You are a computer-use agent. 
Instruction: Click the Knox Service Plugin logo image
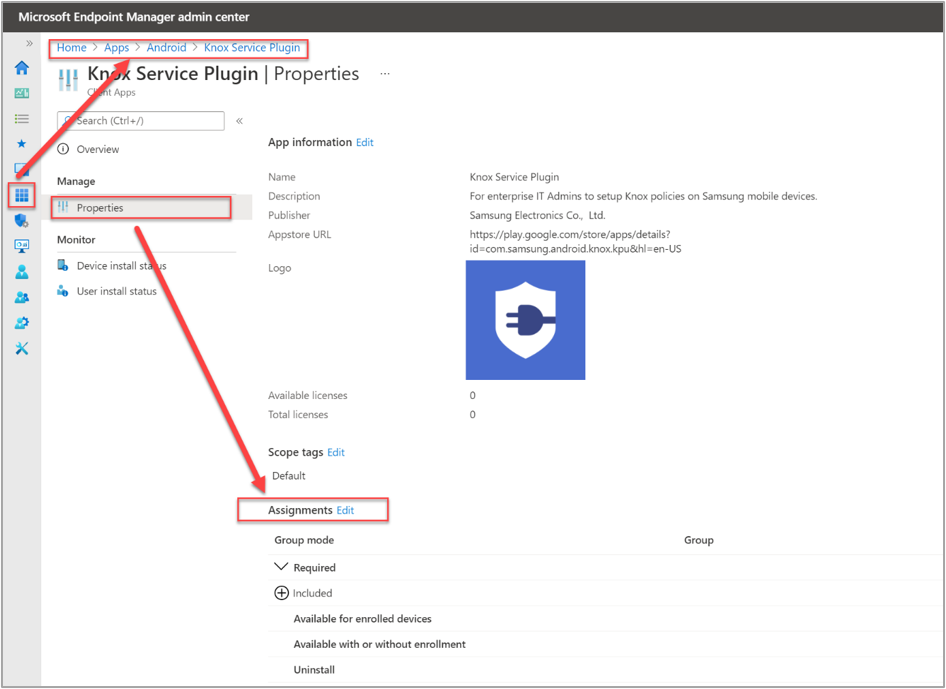click(x=525, y=320)
